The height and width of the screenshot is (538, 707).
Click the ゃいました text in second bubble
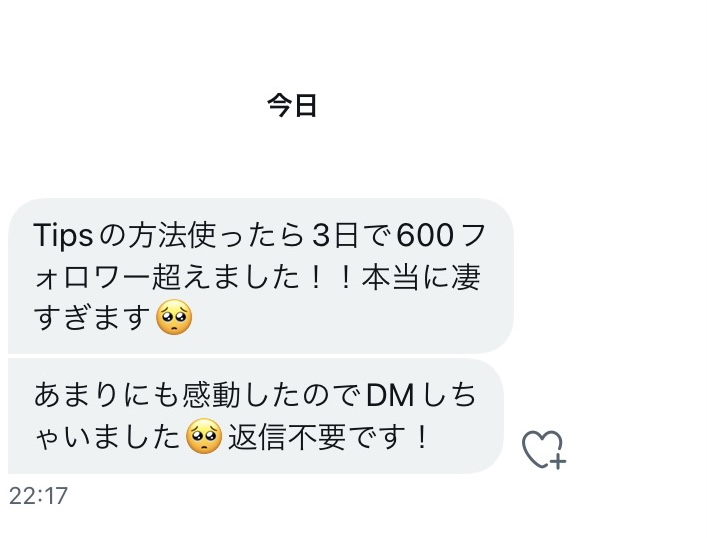107,437
